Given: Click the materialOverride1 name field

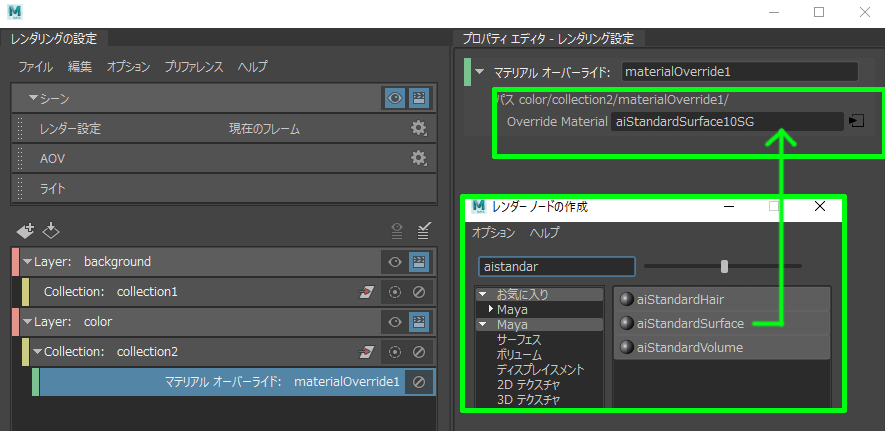Looking at the screenshot, I should tap(739, 72).
